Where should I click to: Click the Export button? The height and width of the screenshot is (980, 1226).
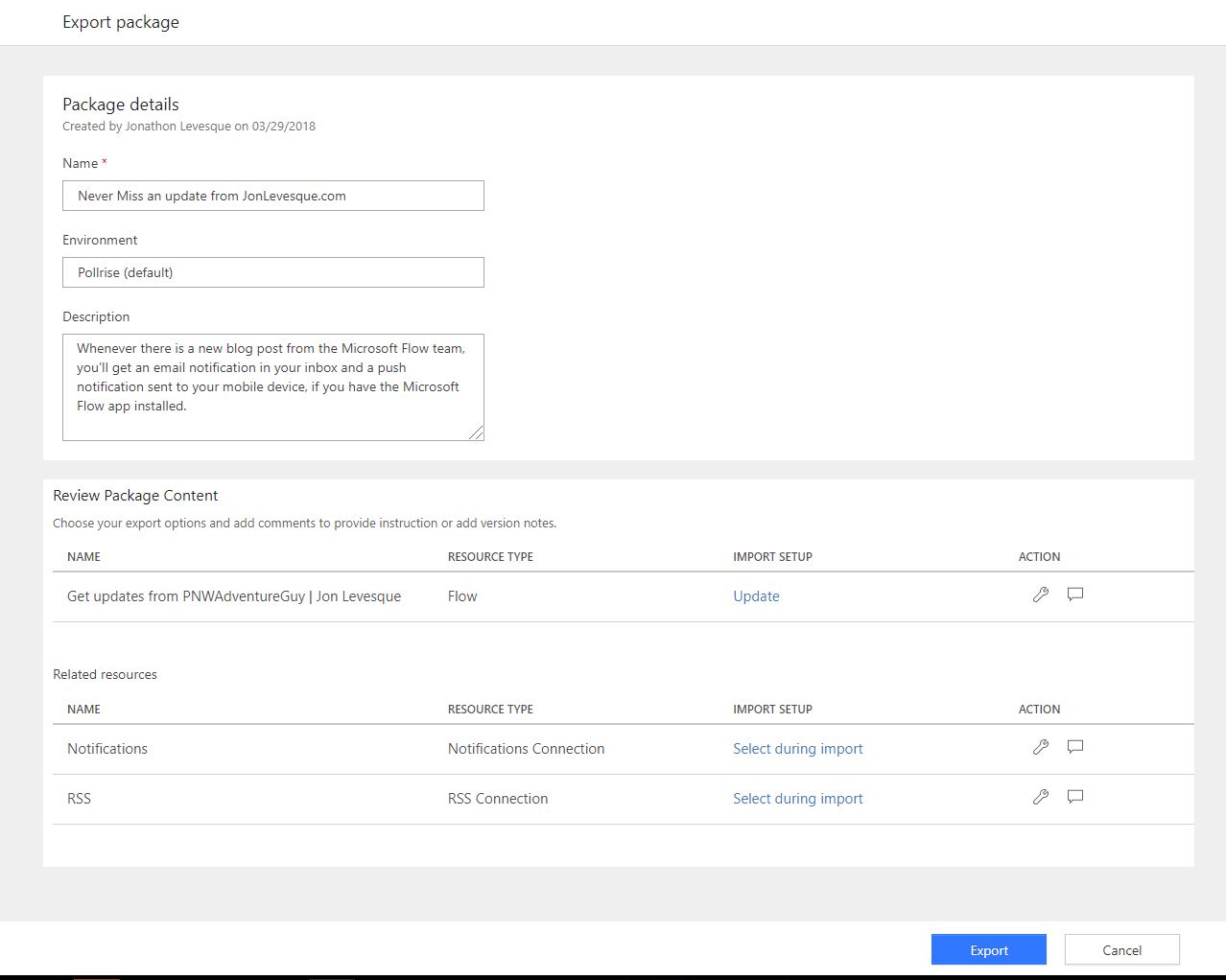988,949
